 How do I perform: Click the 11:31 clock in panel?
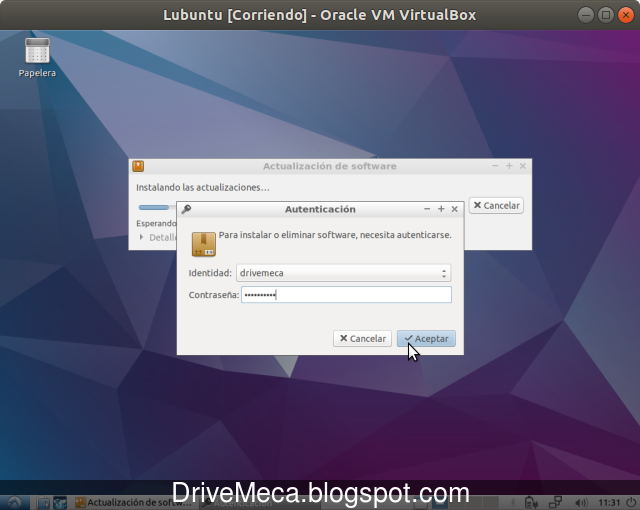[x=609, y=503]
